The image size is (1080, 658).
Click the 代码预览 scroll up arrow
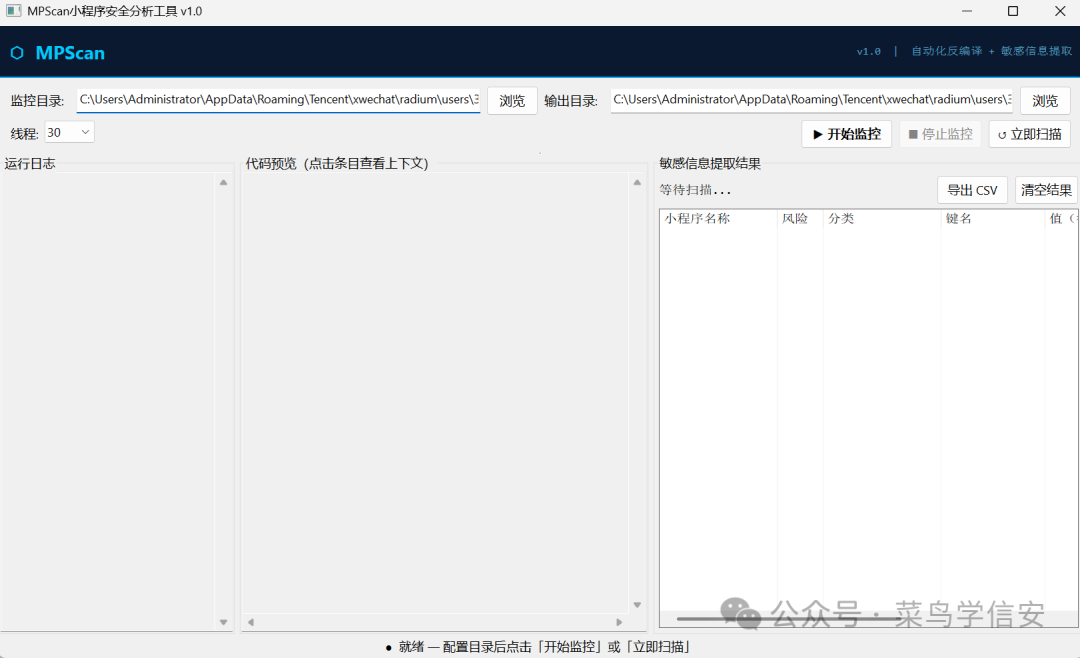click(637, 183)
